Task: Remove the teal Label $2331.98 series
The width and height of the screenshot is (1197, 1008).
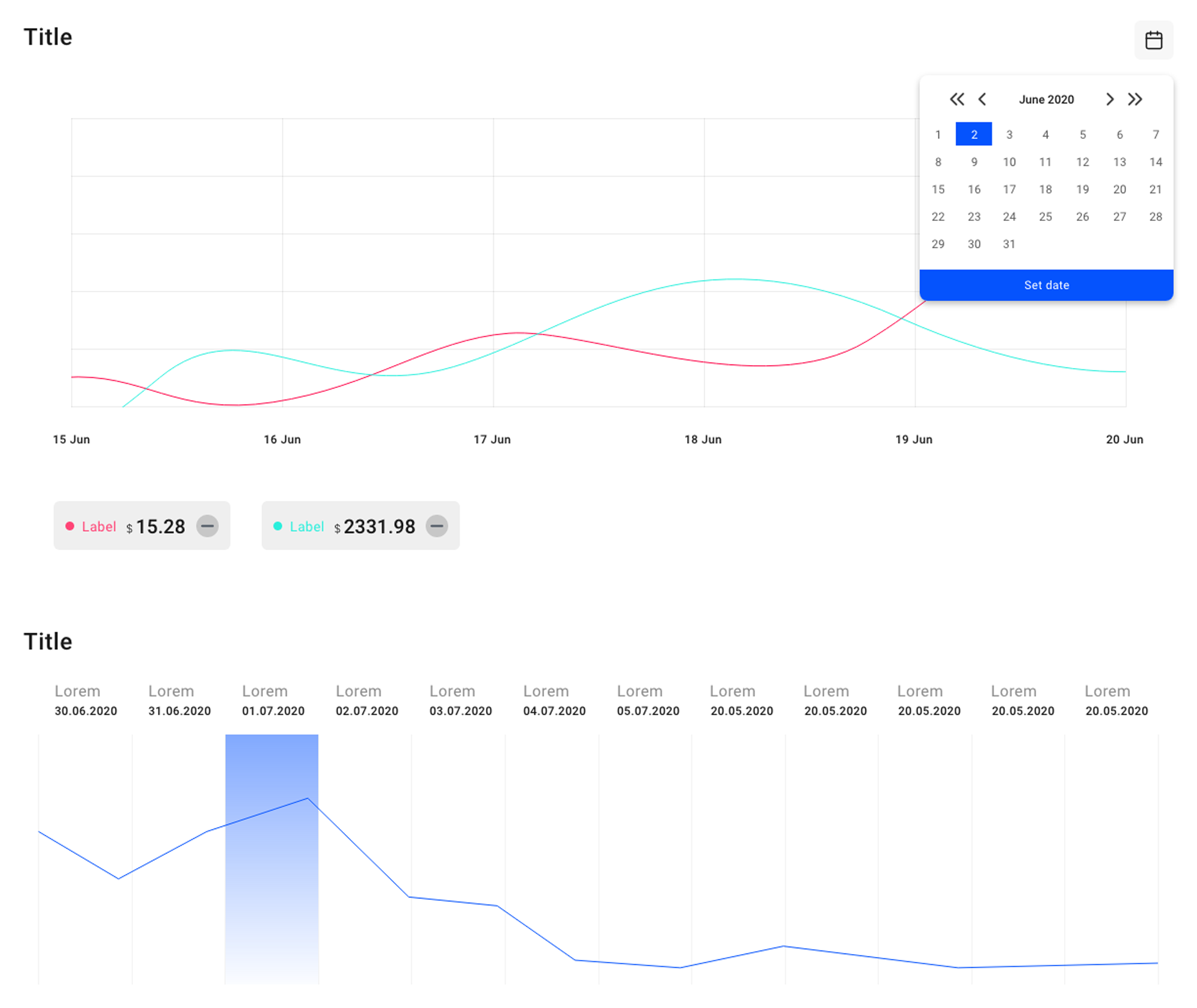Action: pos(436,526)
